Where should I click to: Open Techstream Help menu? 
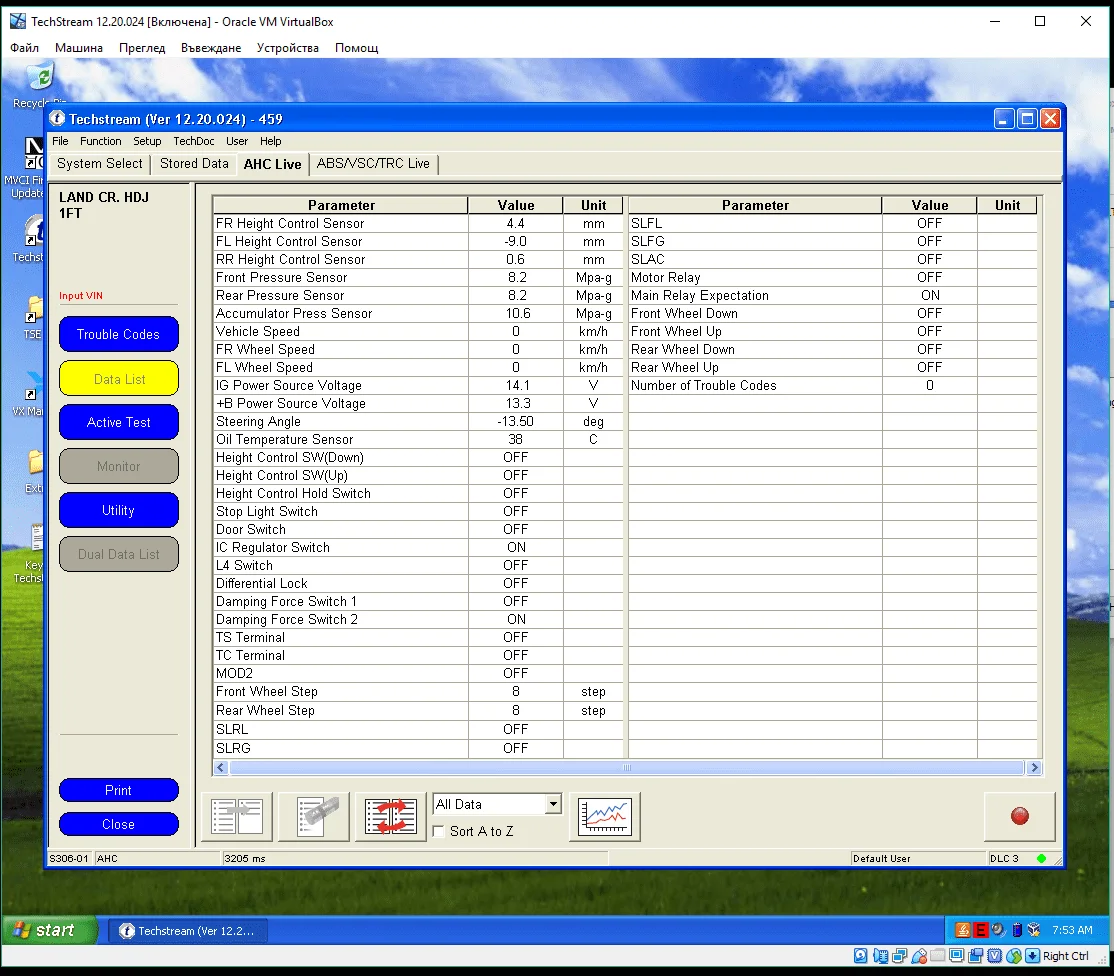point(270,141)
